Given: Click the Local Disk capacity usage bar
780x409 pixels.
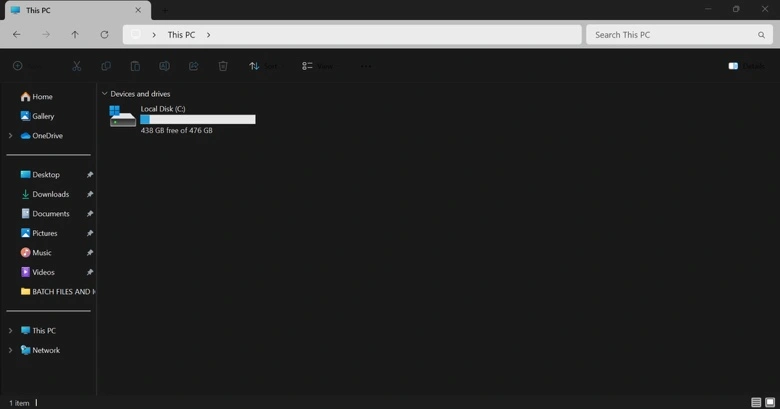Looking at the screenshot, I should [197, 119].
